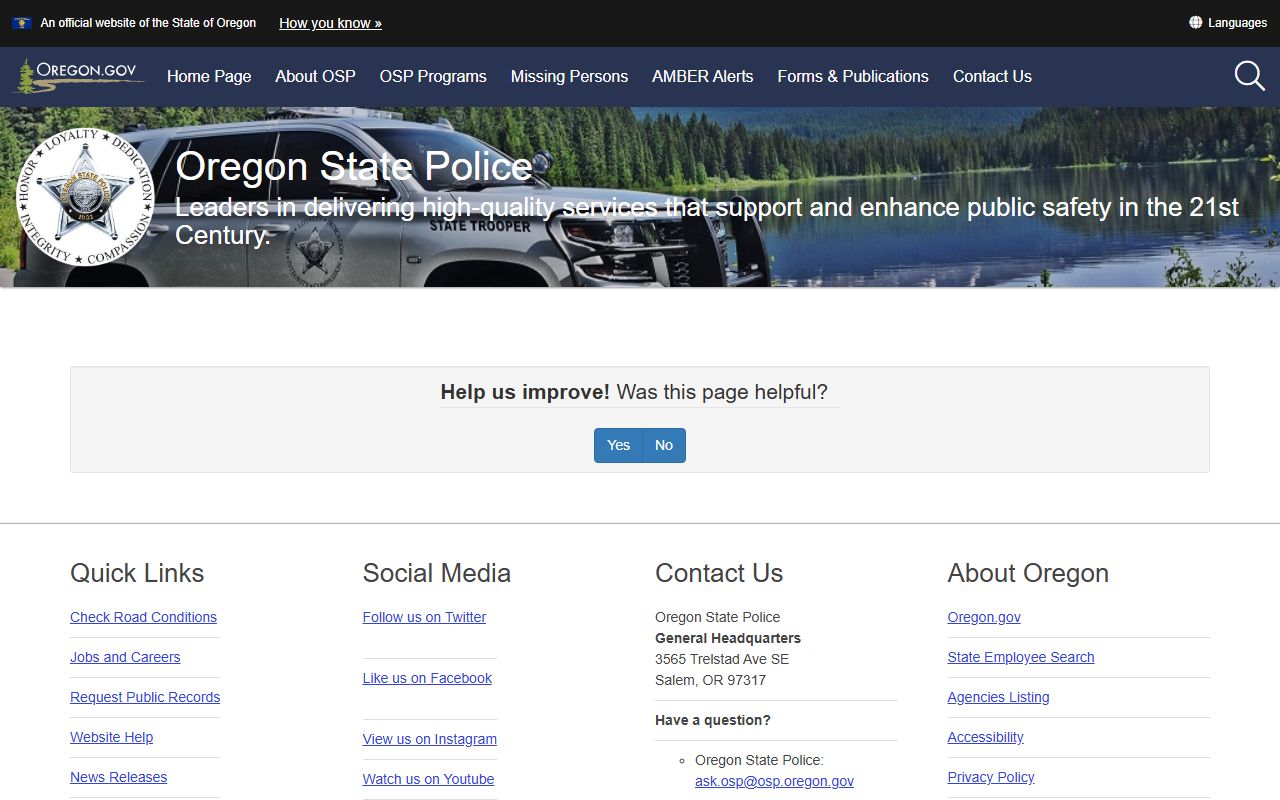Viewport: 1280px width, 800px height.
Task: Click the Oregon State Police badge seal
Action: [85, 196]
